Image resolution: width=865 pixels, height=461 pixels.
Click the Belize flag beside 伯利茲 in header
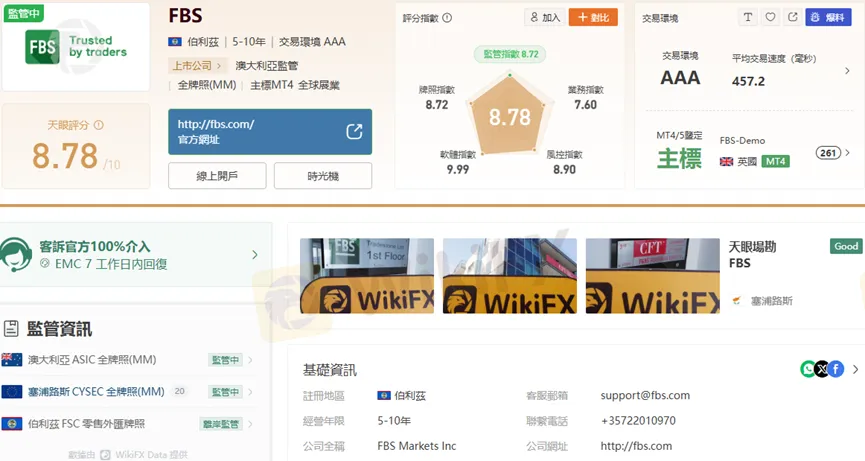[x=175, y=41]
